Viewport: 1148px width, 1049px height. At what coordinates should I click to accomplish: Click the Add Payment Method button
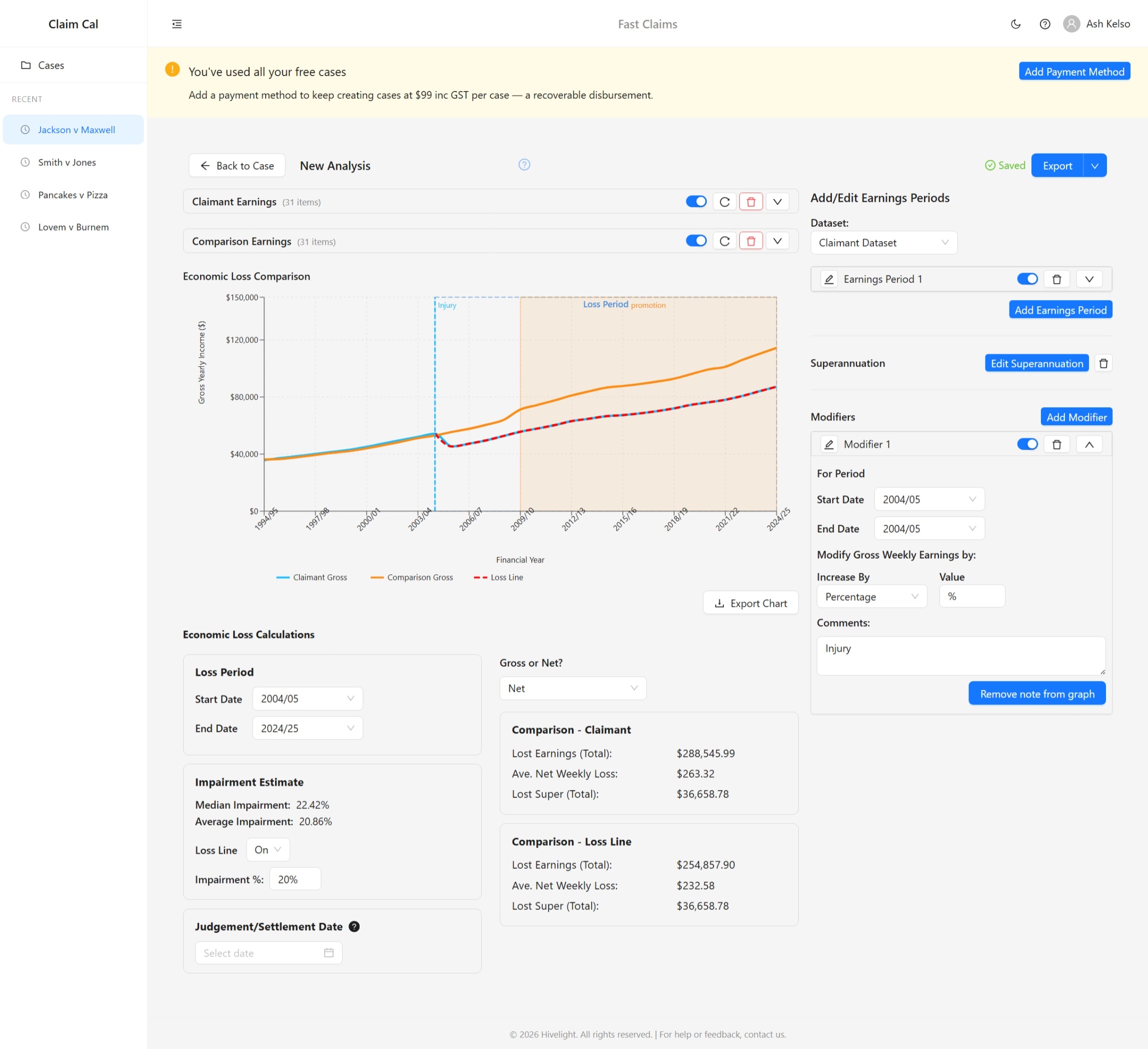[1074, 71]
